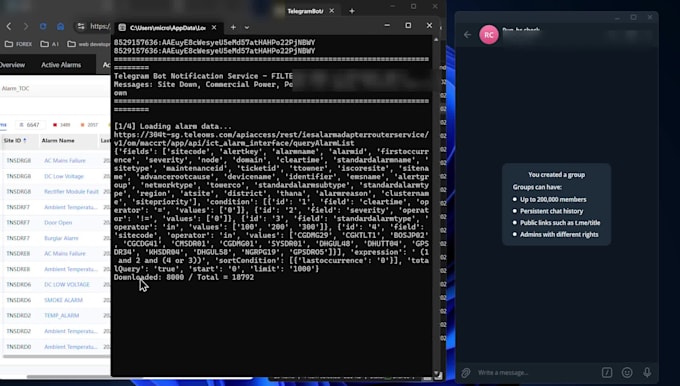This screenshot has width=680, height=386.
Task: Open the AC Mains Failure alarm for TNSDRG8
Action: point(65,160)
